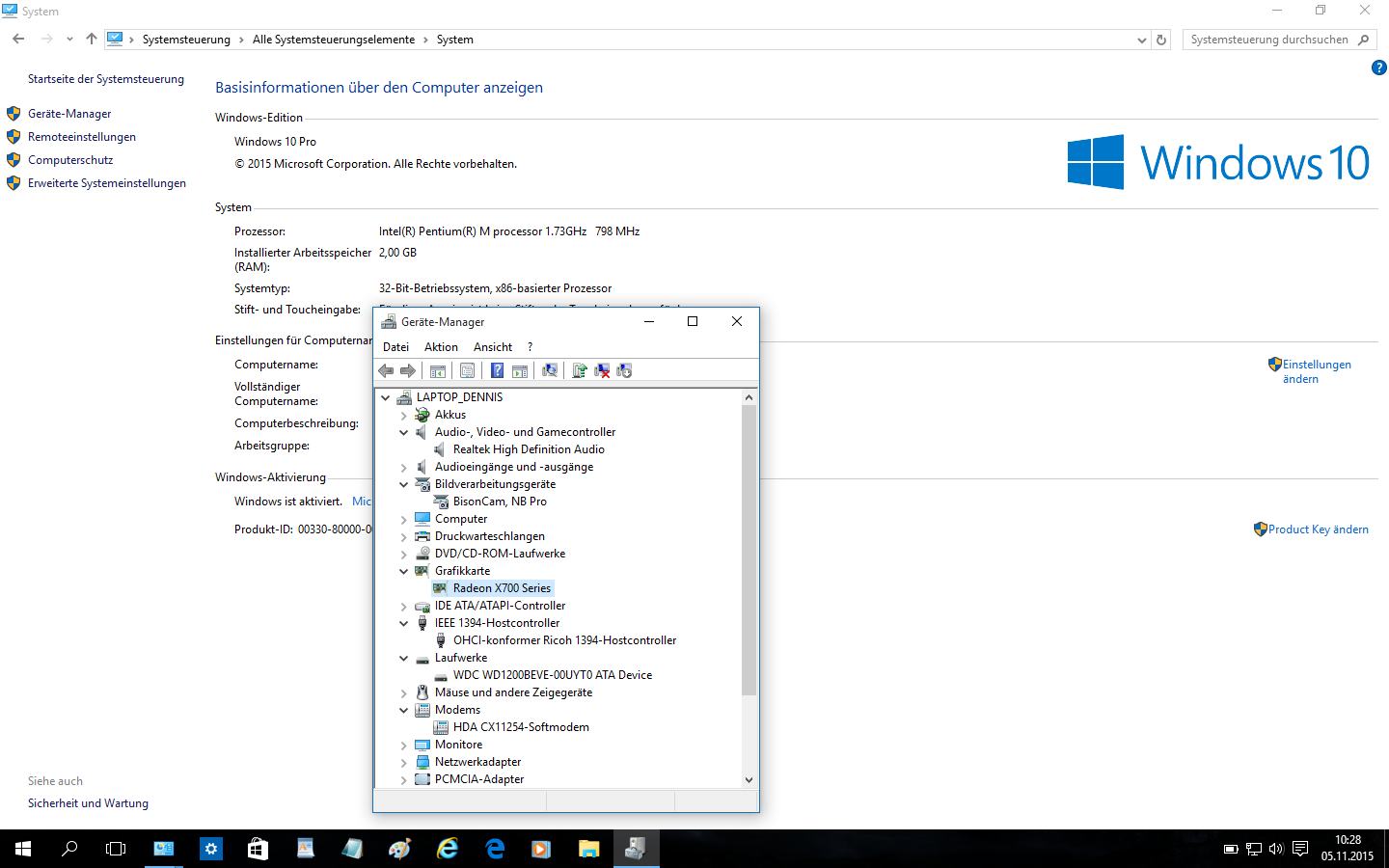Click Product Key ändern link
Image resolution: width=1389 pixels, height=868 pixels.
(1319, 529)
